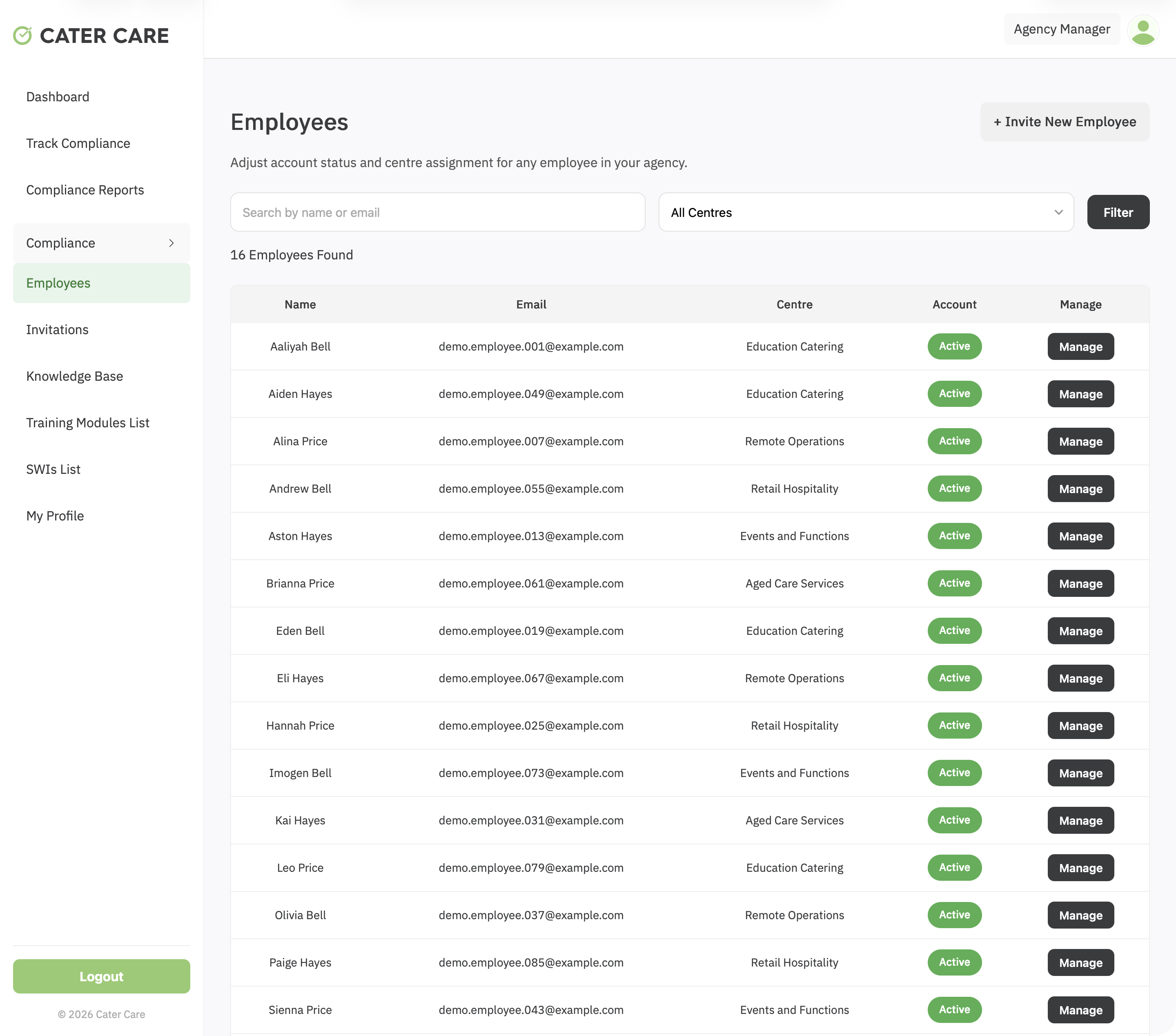
Task: Select email demo.employee.073@example.com
Action: point(531,773)
